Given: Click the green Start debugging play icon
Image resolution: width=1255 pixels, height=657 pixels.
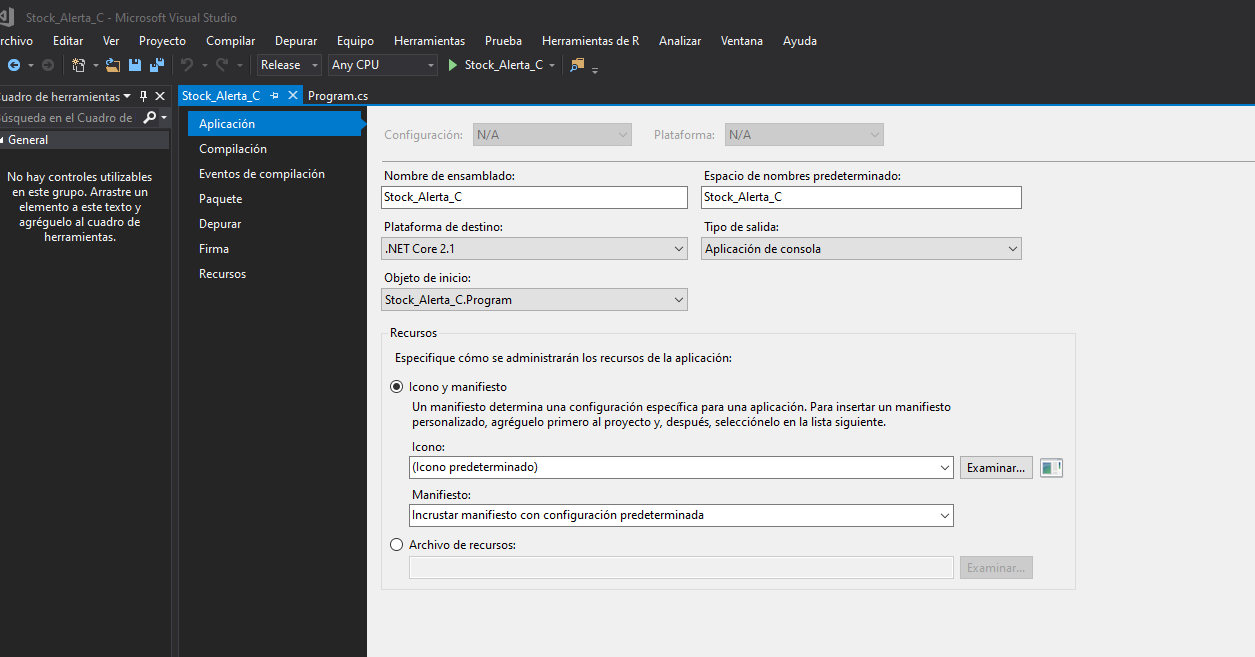Looking at the screenshot, I should click(x=453, y=65).
